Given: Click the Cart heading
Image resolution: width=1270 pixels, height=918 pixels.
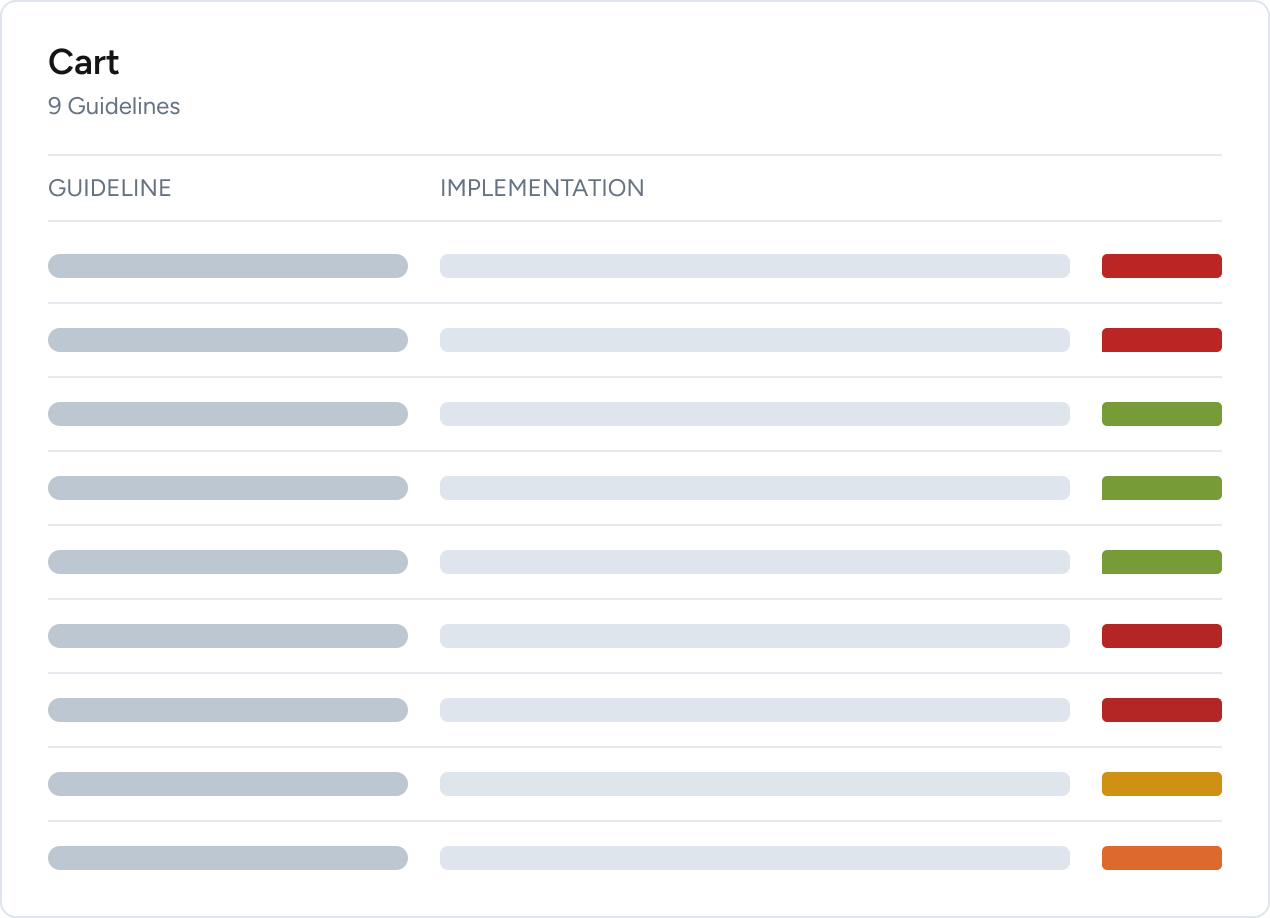Looking at the screenshot, I should (84, 62).
